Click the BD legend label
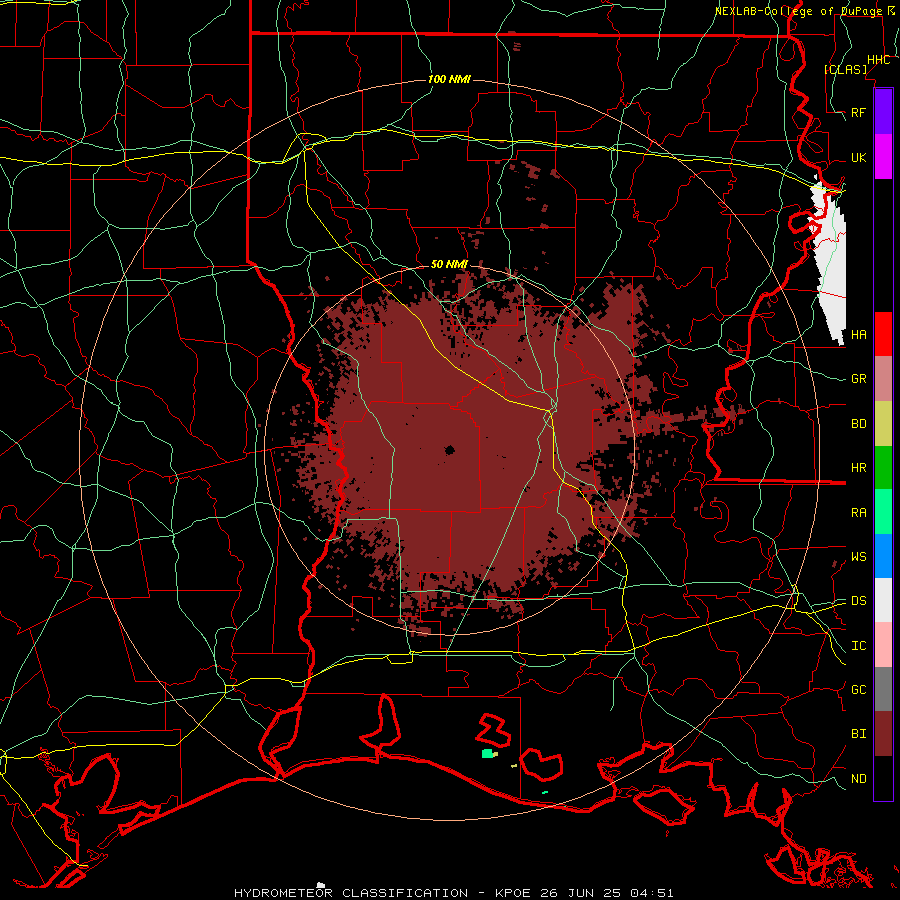 (x=858, y=424)
